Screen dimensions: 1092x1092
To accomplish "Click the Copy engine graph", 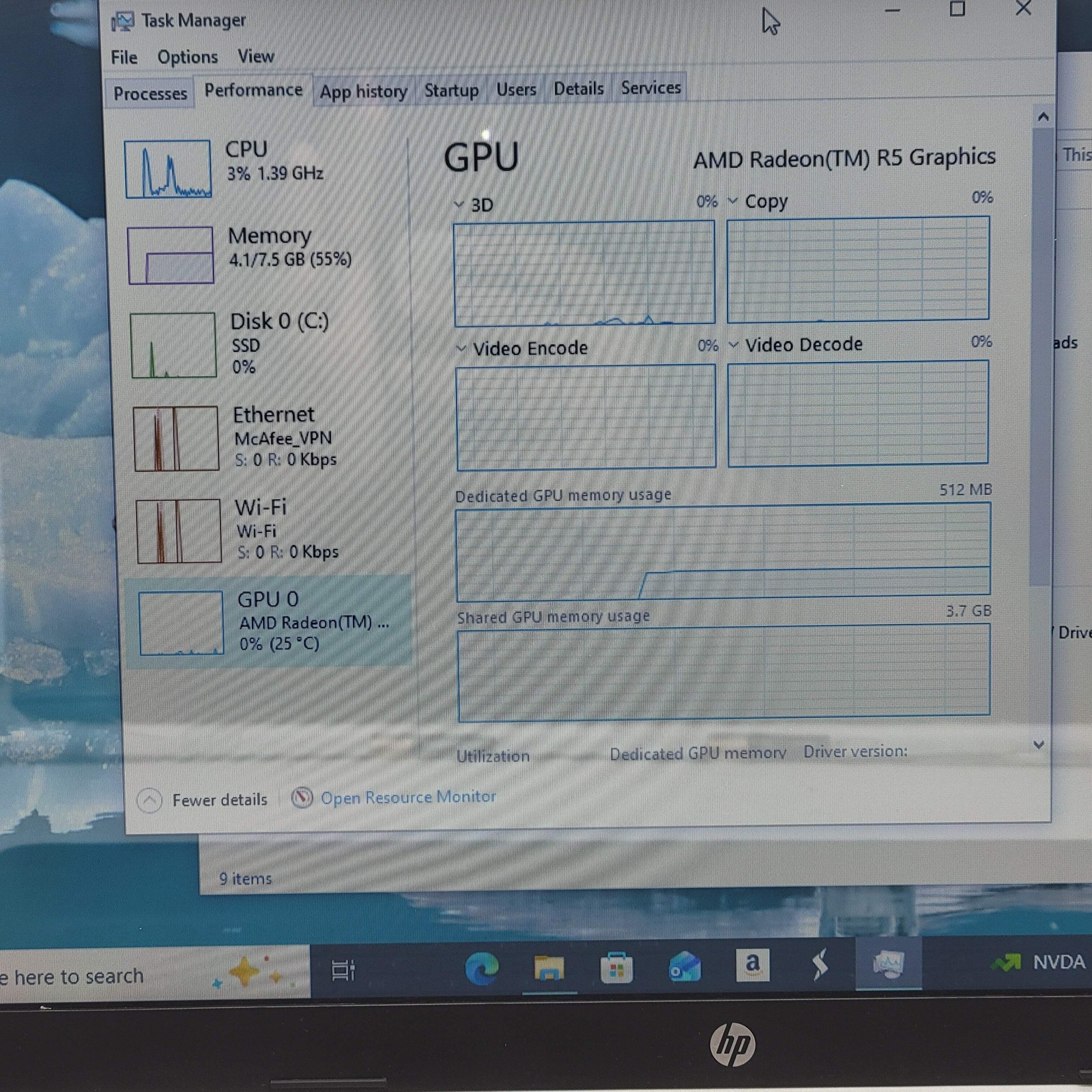I will pos(858,269).
